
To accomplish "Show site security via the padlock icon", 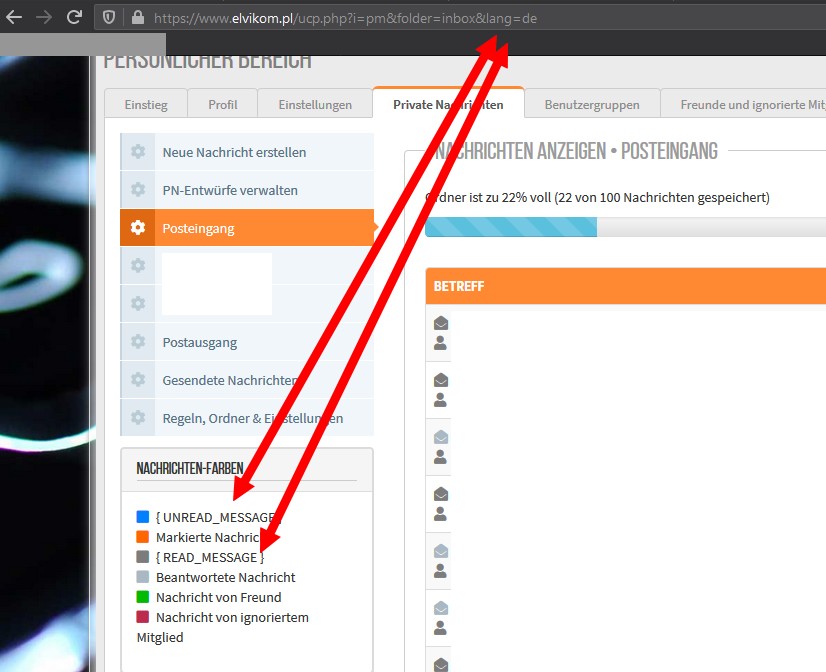I will pyautogui.click(x=138, y=18).
